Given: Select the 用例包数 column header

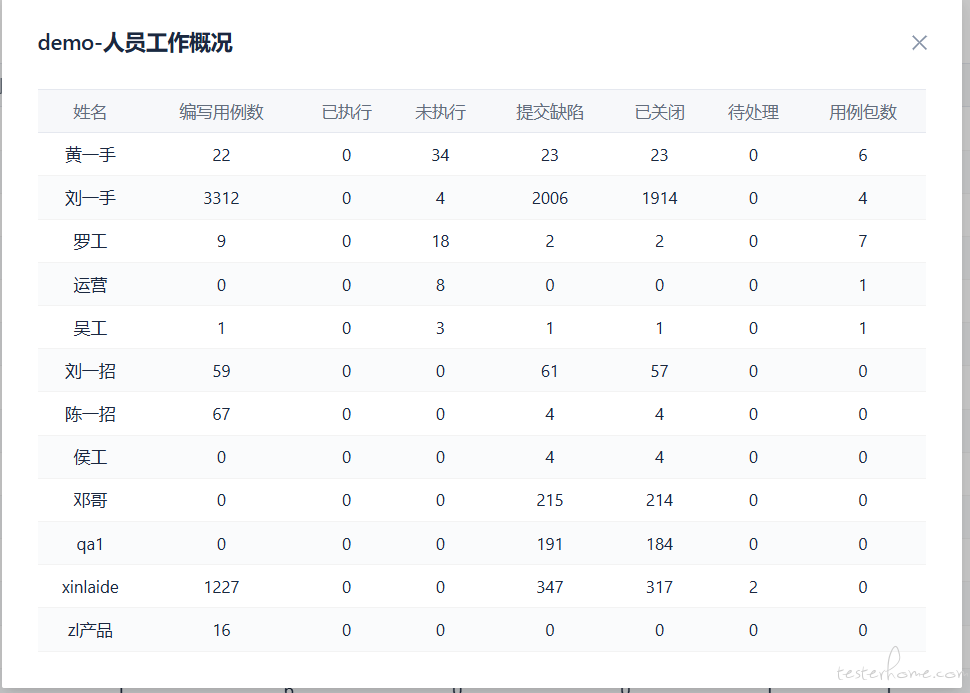Looking at the screenshot, I should [862, 112].
